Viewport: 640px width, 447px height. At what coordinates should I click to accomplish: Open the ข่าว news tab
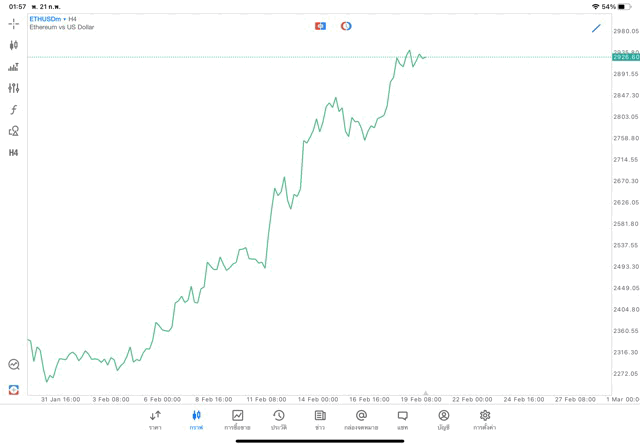pyautogui.click(x=320, y=419)
